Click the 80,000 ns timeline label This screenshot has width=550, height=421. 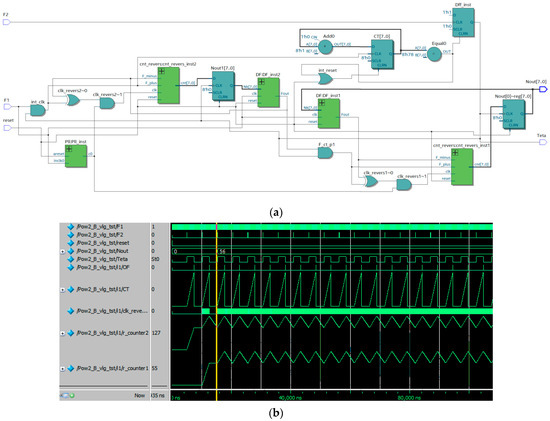(x=409, y=398)
